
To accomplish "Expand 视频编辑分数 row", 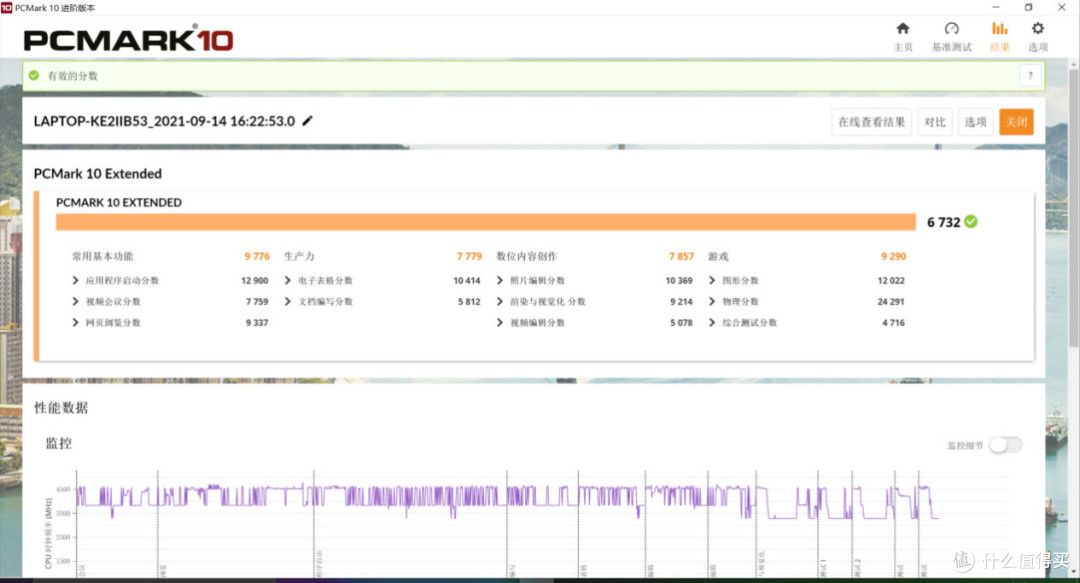I will (500, 323).
